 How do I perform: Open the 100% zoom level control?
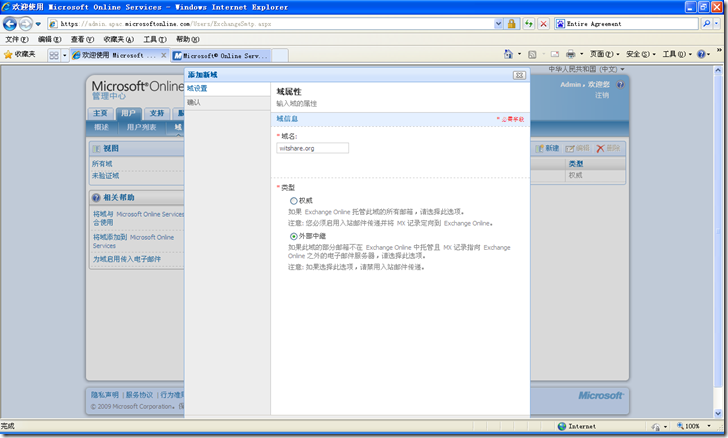pos(694,426)
